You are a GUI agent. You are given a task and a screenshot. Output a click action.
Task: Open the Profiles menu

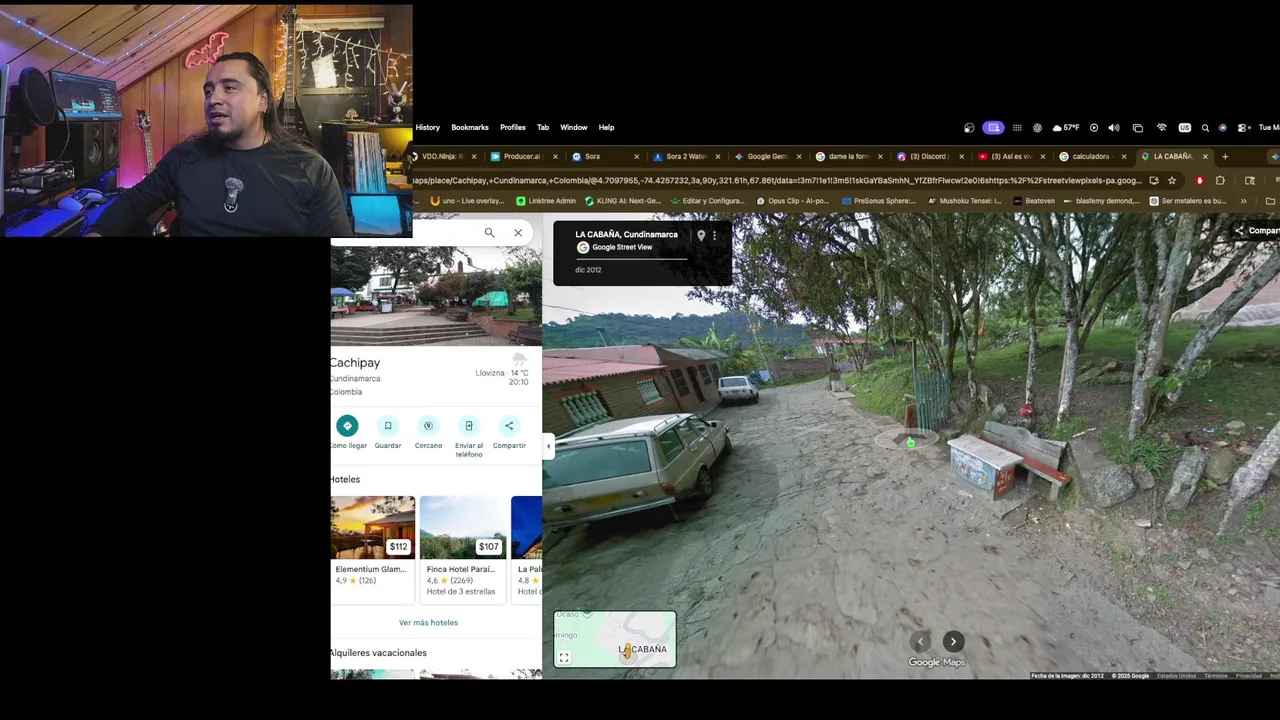point(513,128)
